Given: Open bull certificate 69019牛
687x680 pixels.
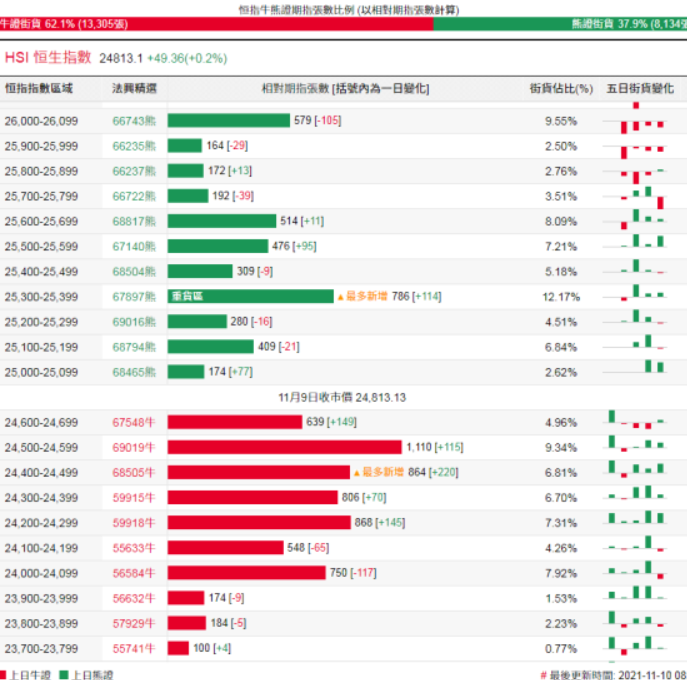Looking at the screenshot, I should tap(134, 448).
